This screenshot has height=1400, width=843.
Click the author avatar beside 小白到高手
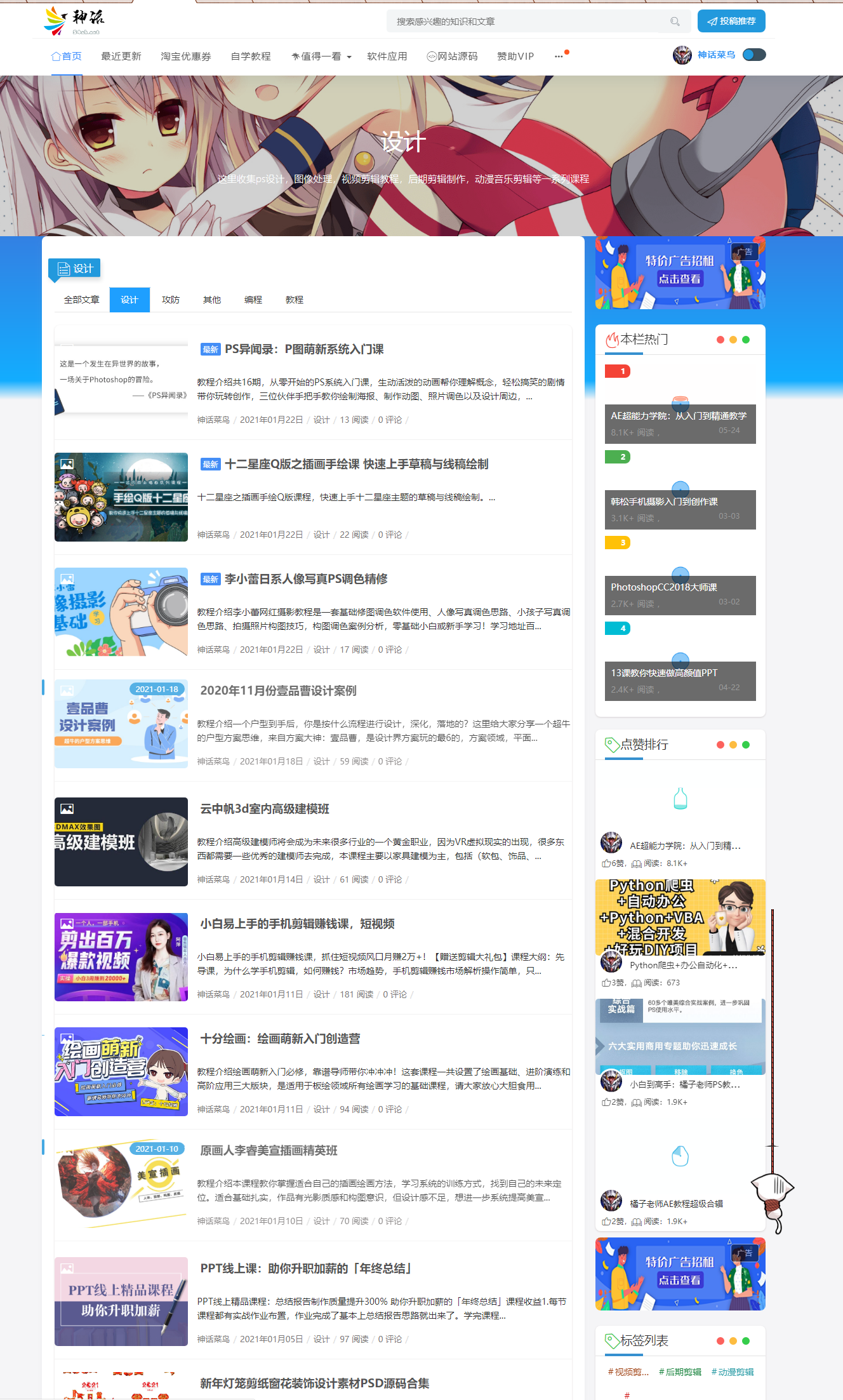click(x=611, y=1081)
